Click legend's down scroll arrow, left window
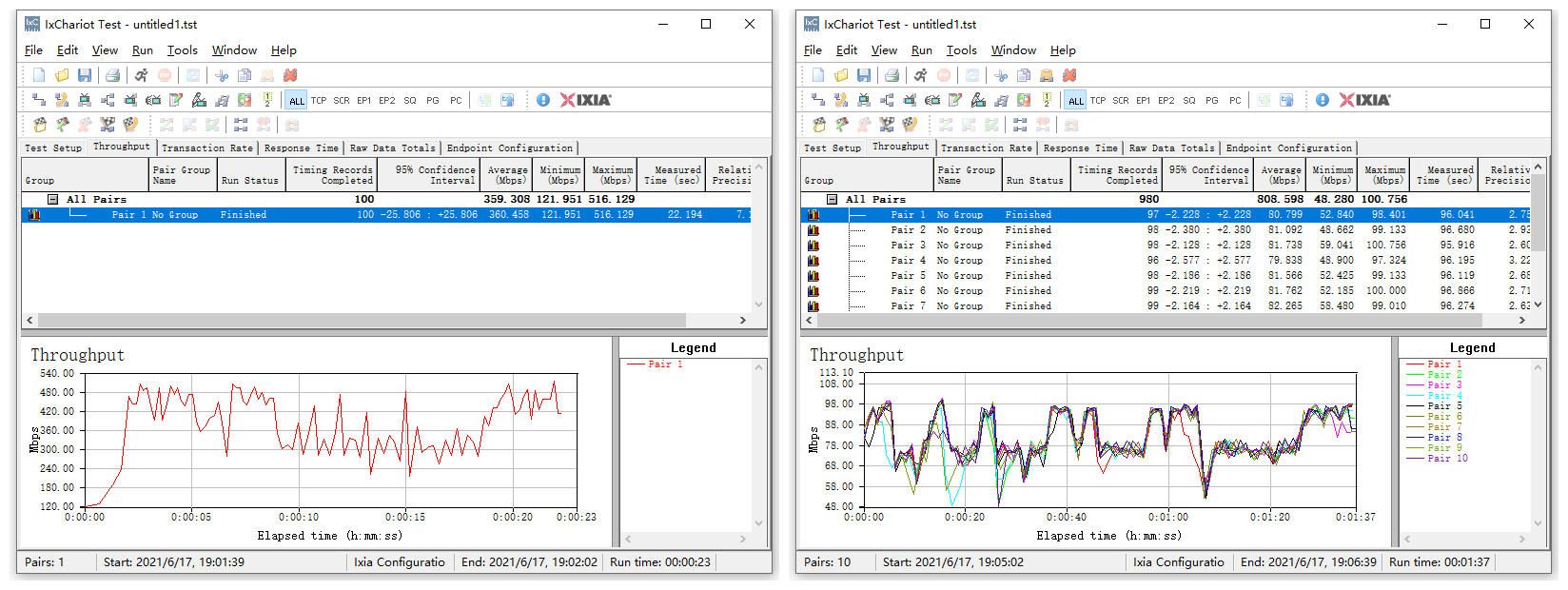This screenshot has height=590, width=1568. tap(758, 523)
